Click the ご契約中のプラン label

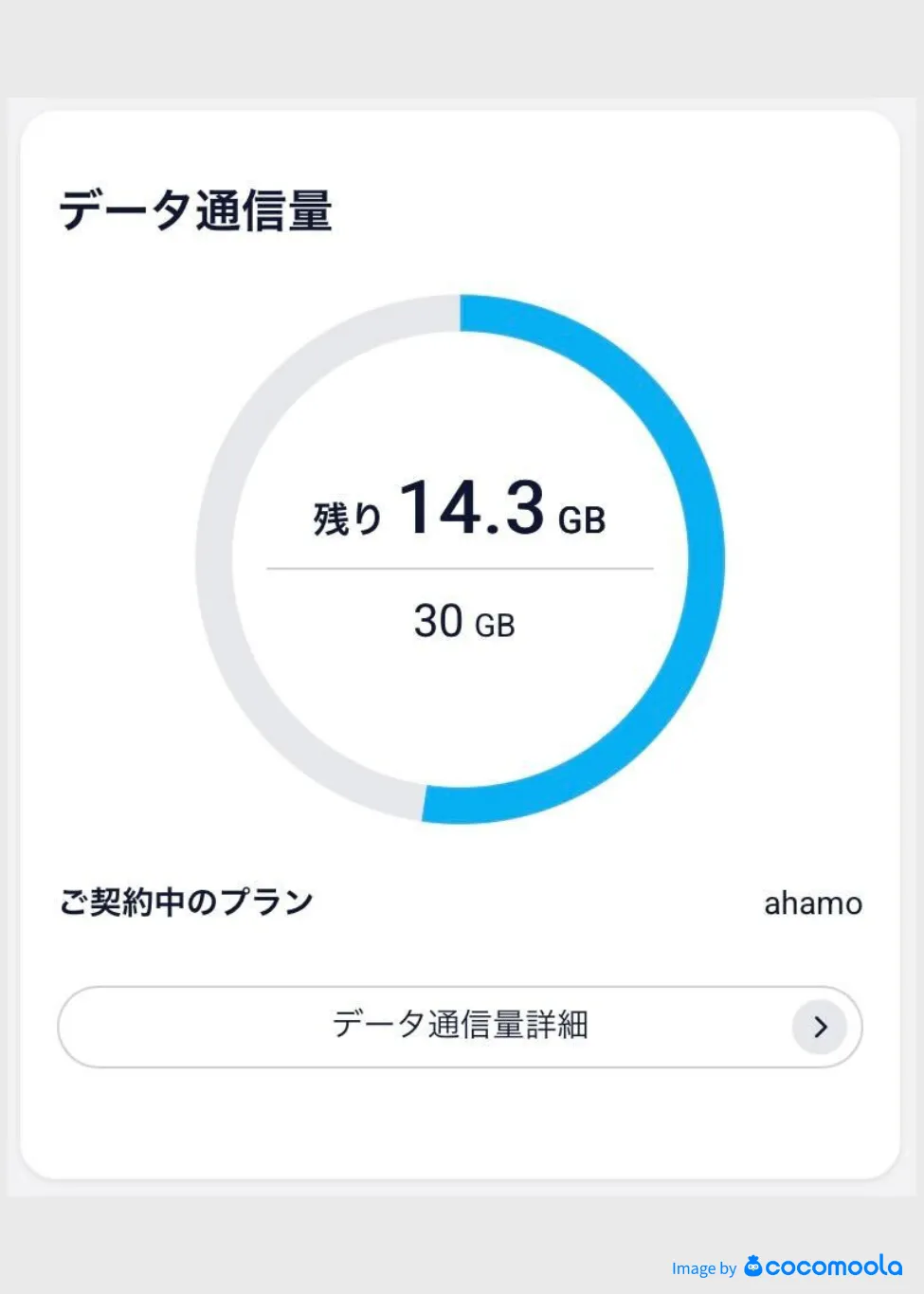coord(187,902)
